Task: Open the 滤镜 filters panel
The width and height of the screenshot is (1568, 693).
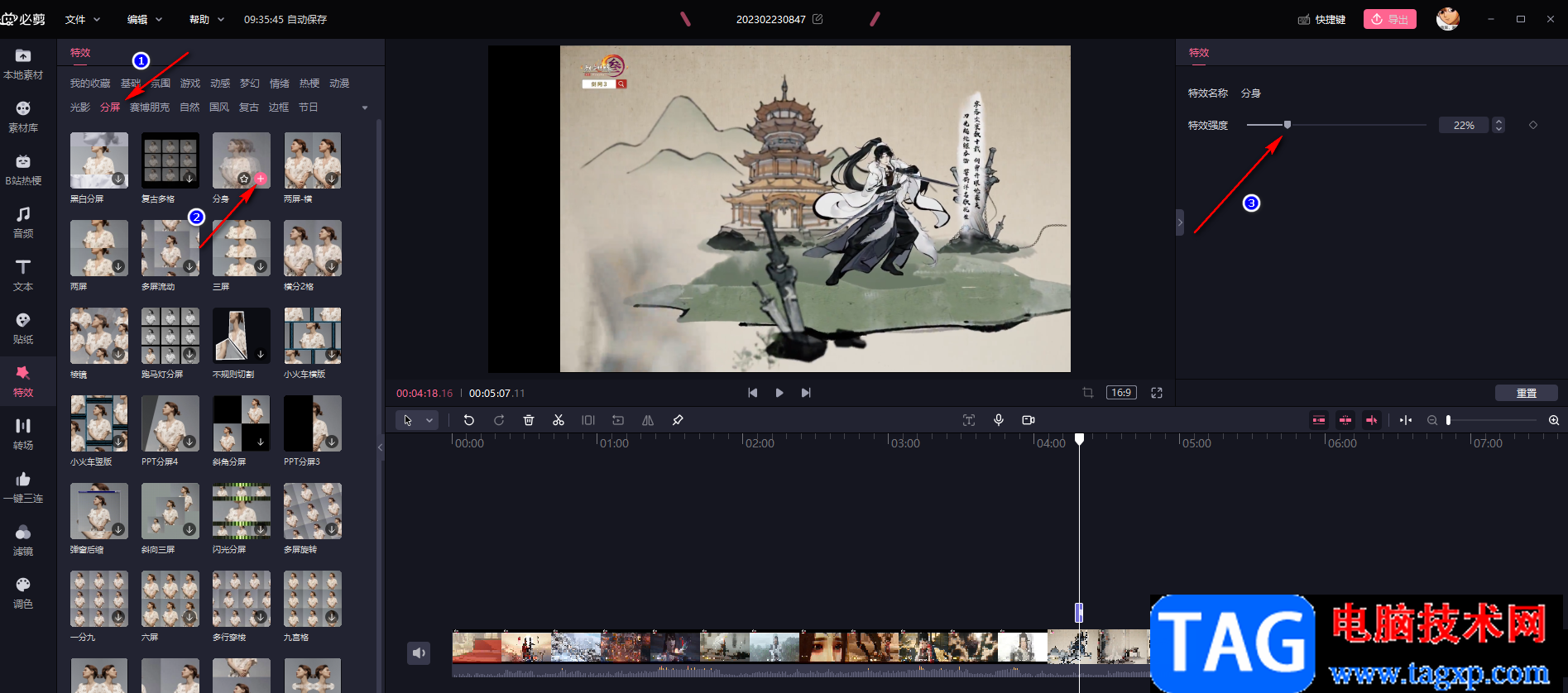Action: coord(23,541)
